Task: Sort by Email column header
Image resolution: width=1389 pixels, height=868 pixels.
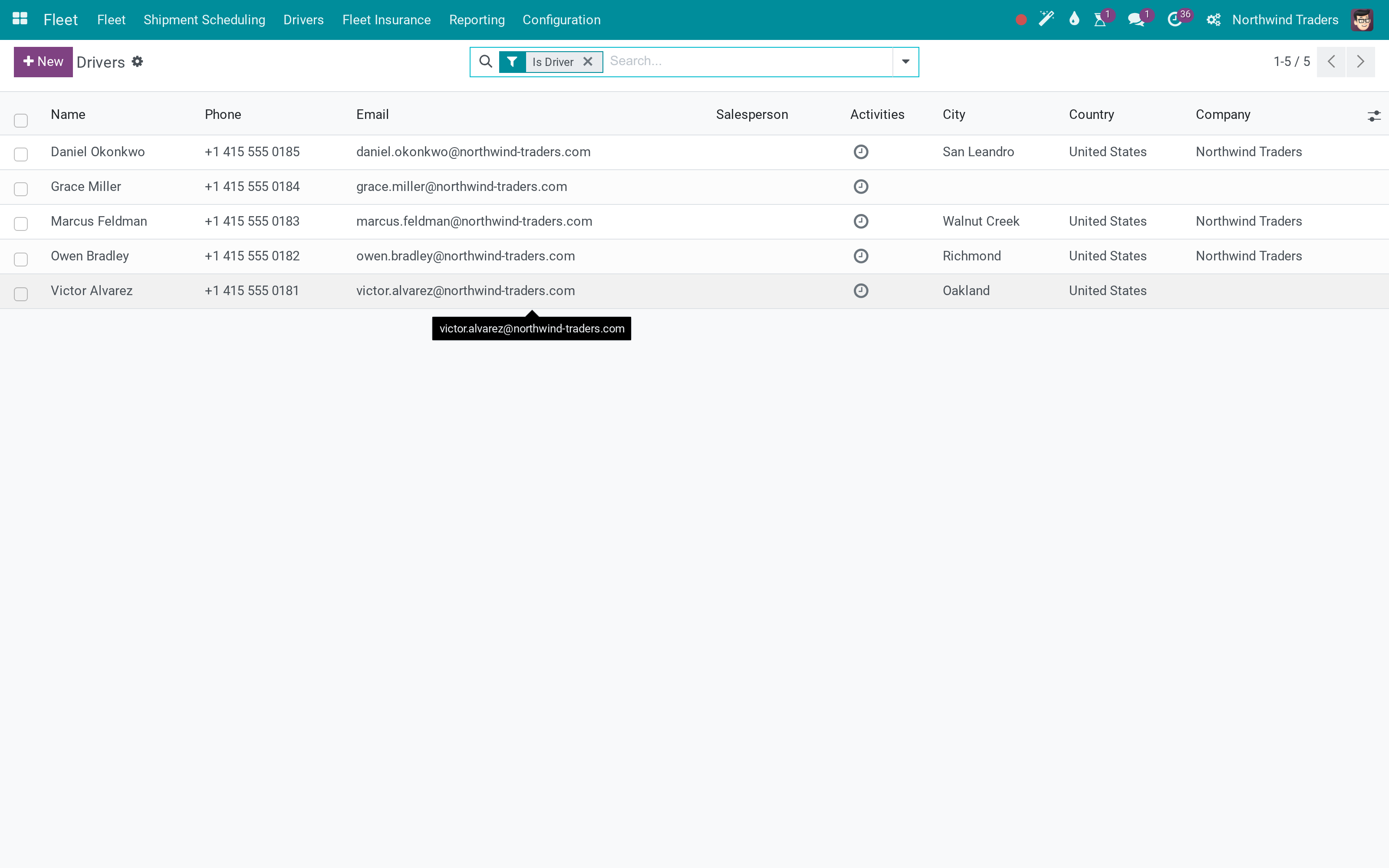Action: coord(372,114)
